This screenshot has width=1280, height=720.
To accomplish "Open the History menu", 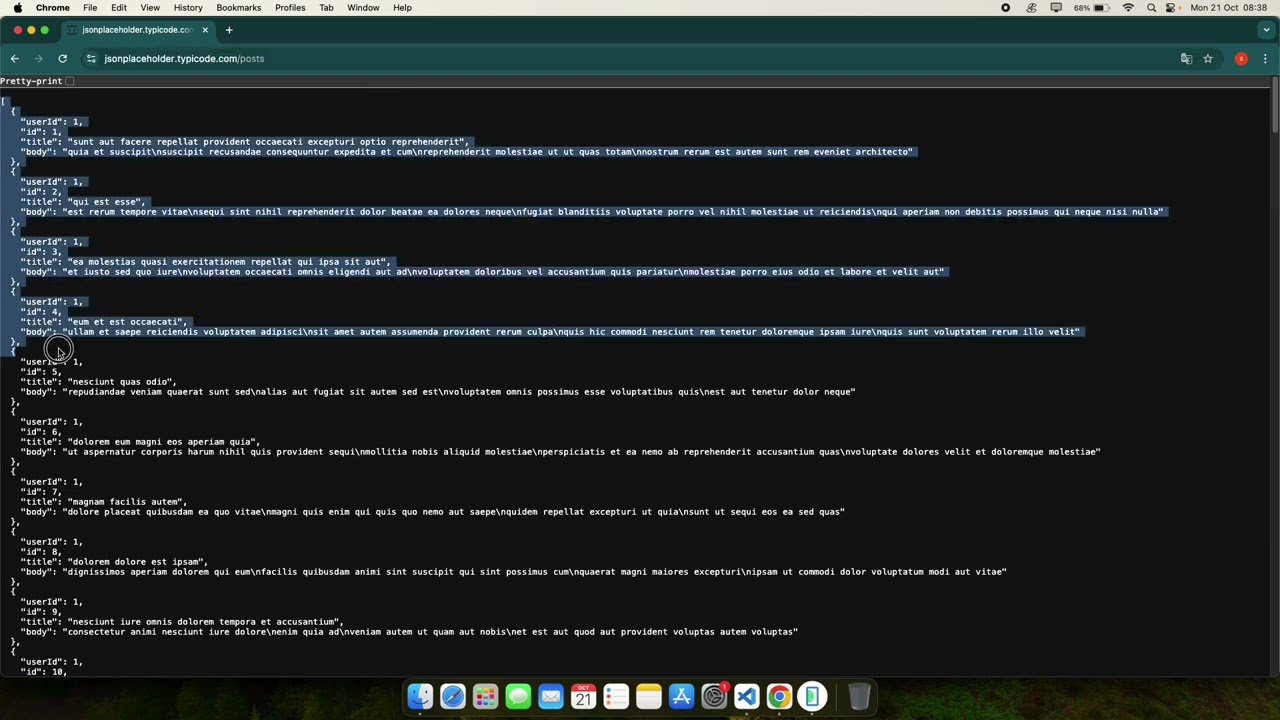I will 188,8.
